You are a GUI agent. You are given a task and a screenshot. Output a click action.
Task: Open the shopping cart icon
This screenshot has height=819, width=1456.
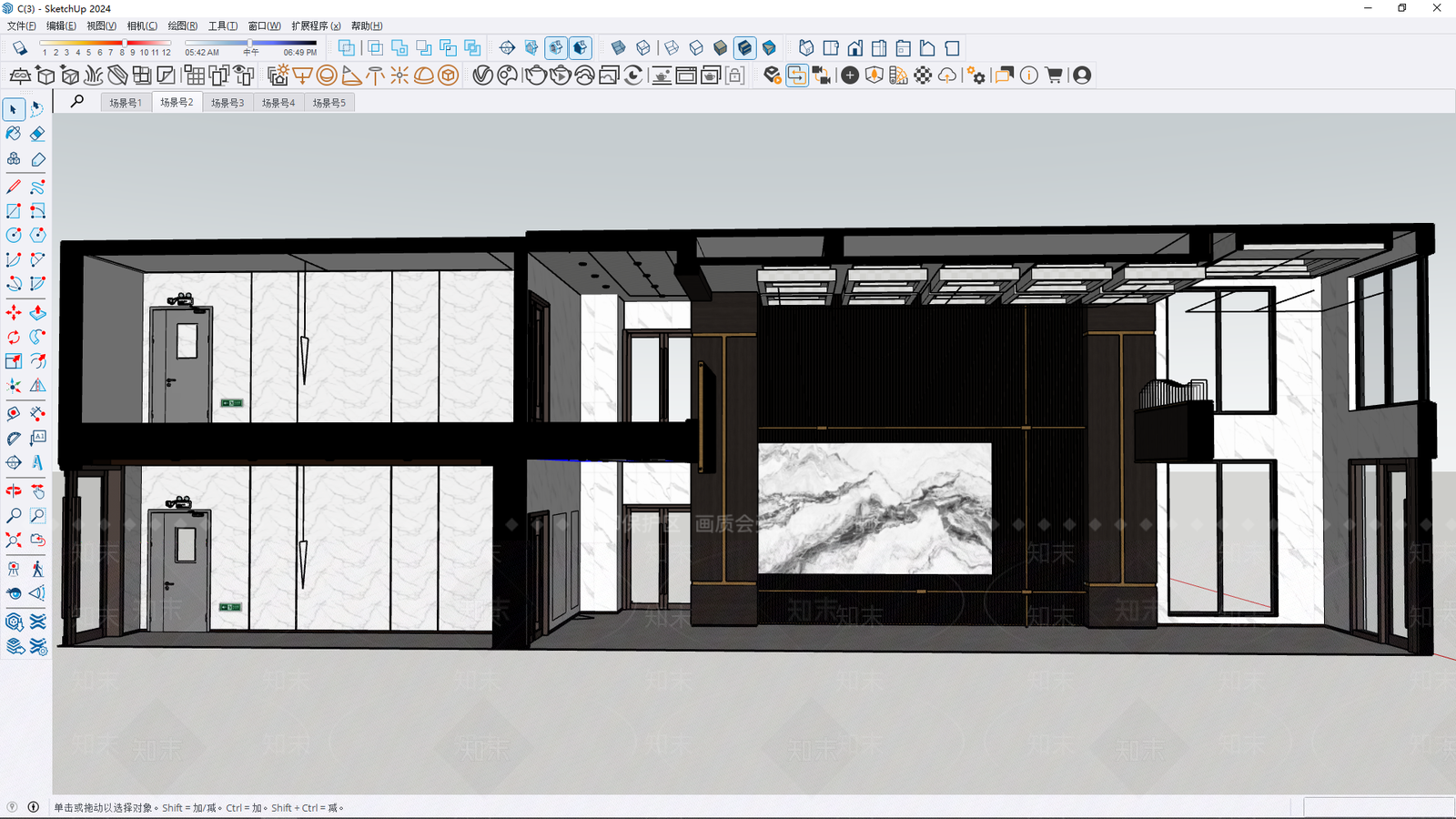pyautogui.click(x=1054, y=76)
